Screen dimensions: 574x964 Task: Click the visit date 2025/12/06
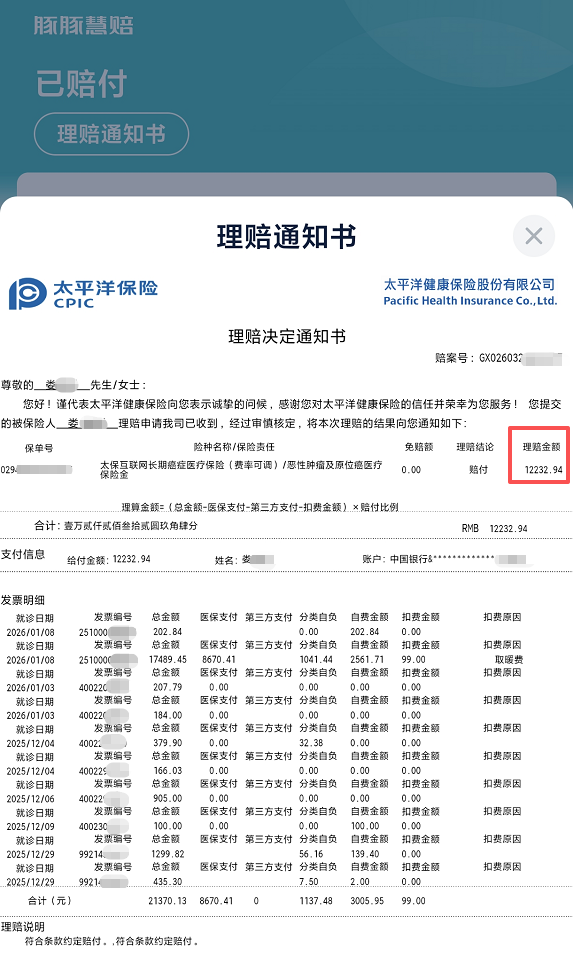pyautogui.click(x=30, y=798)
